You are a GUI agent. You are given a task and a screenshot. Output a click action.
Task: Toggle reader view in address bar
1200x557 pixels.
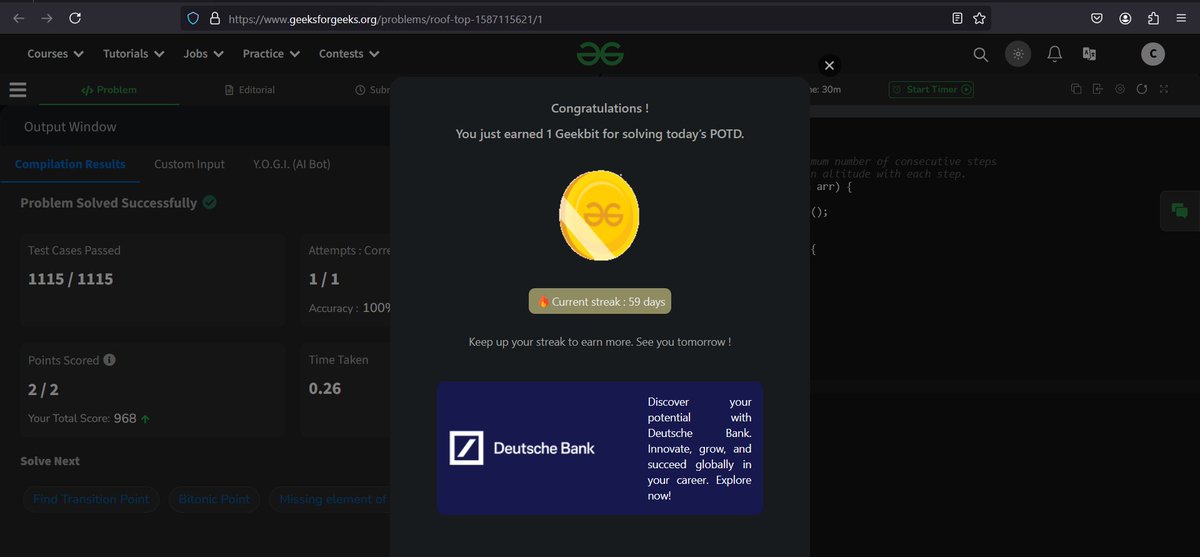tap(957, 18)
